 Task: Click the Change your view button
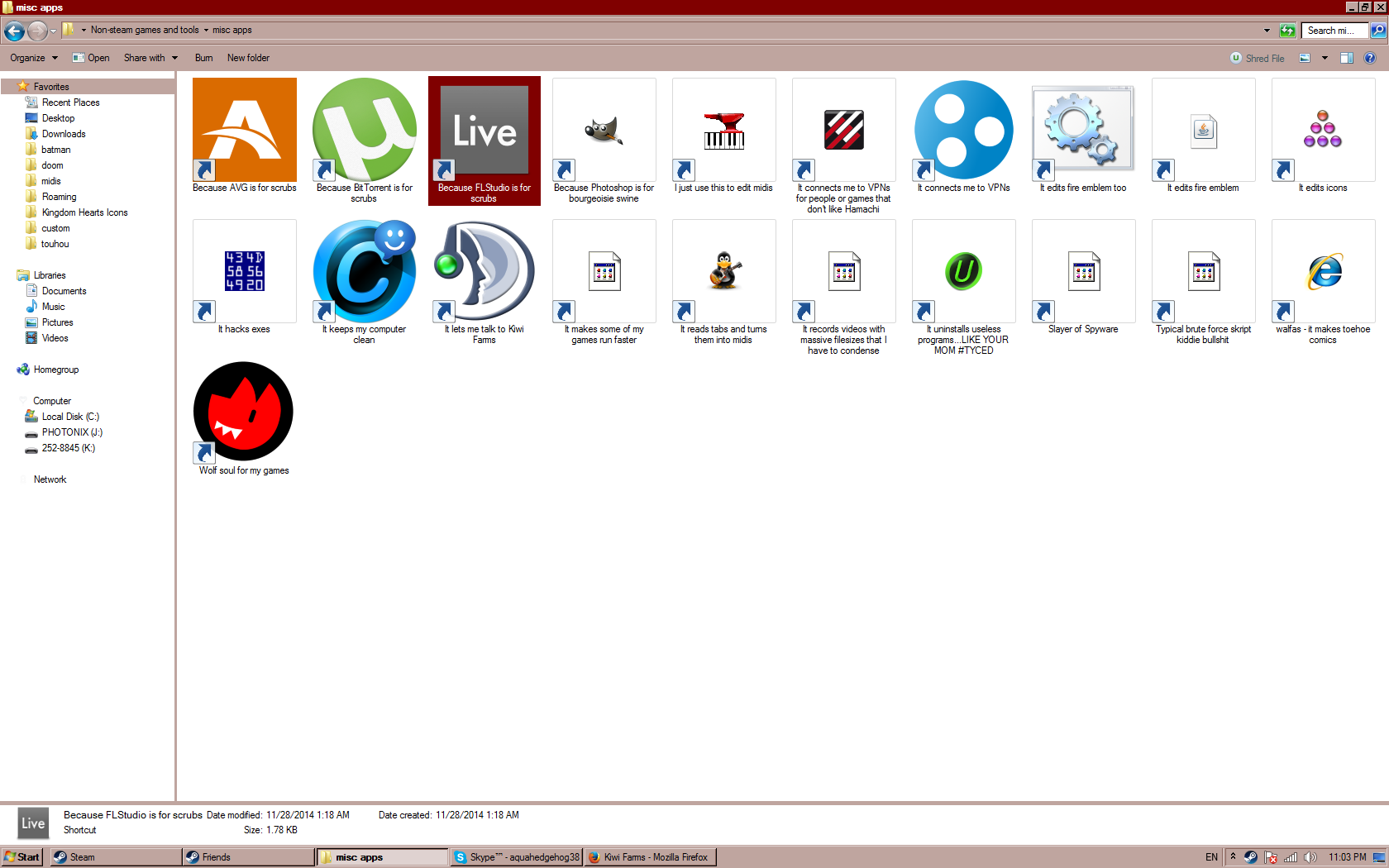coord(1305,58)
